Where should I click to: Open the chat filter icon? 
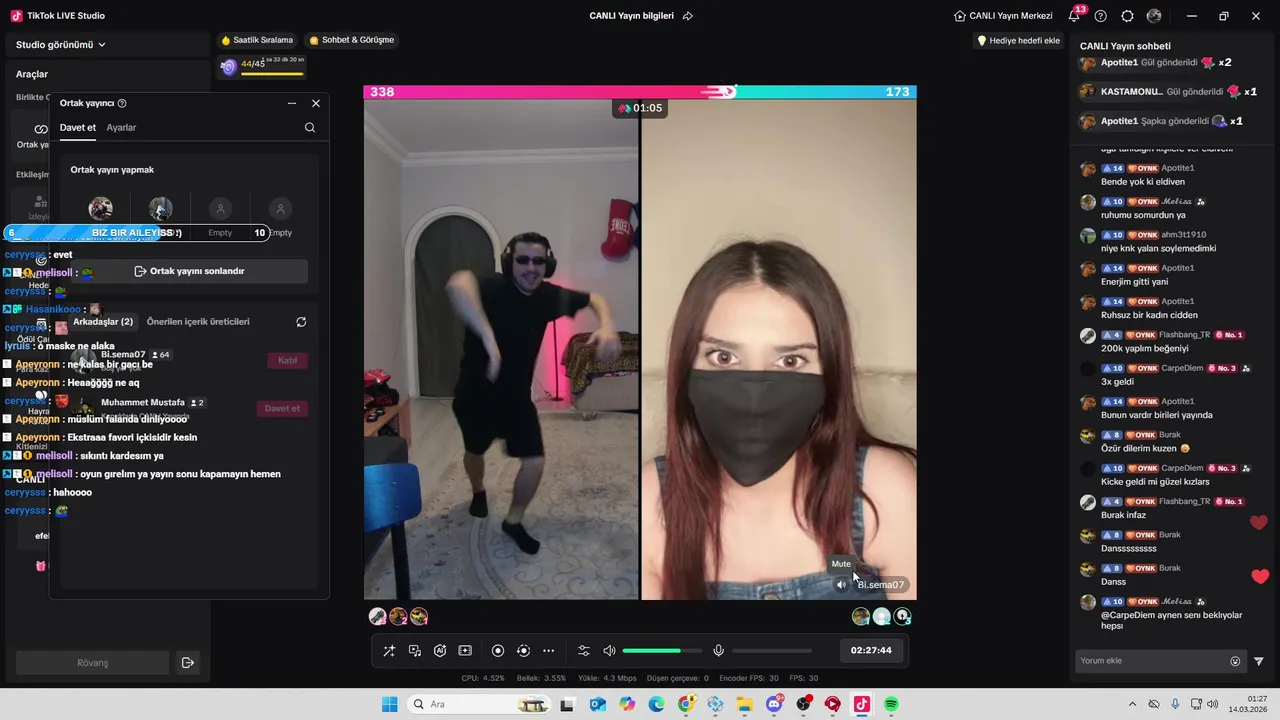click(x=1259, y=661)
